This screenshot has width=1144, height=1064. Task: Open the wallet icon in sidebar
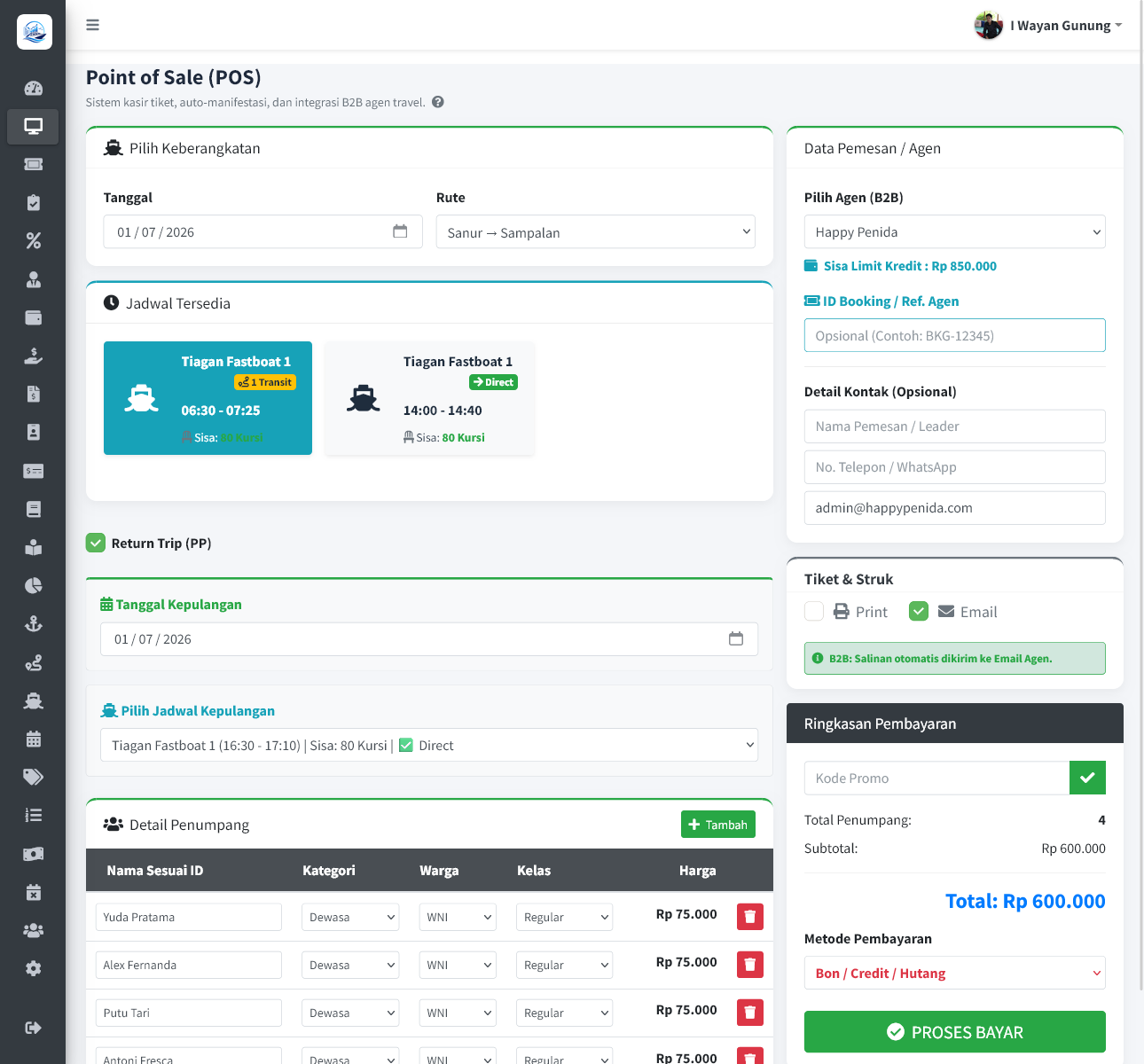point(33,317)
